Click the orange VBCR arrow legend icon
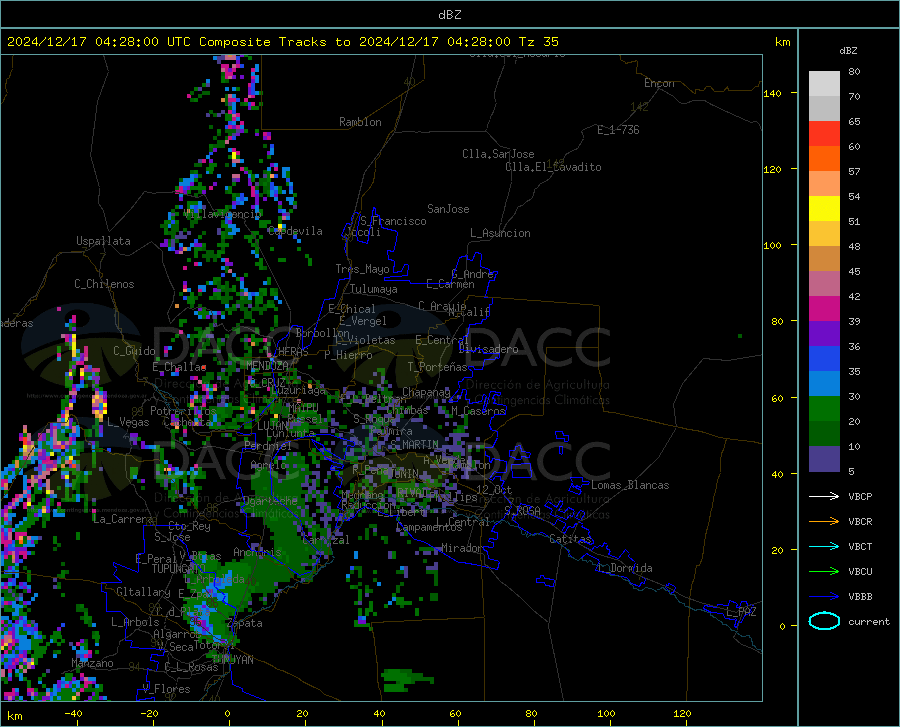The image size is (900, 727). coord(824,521)
